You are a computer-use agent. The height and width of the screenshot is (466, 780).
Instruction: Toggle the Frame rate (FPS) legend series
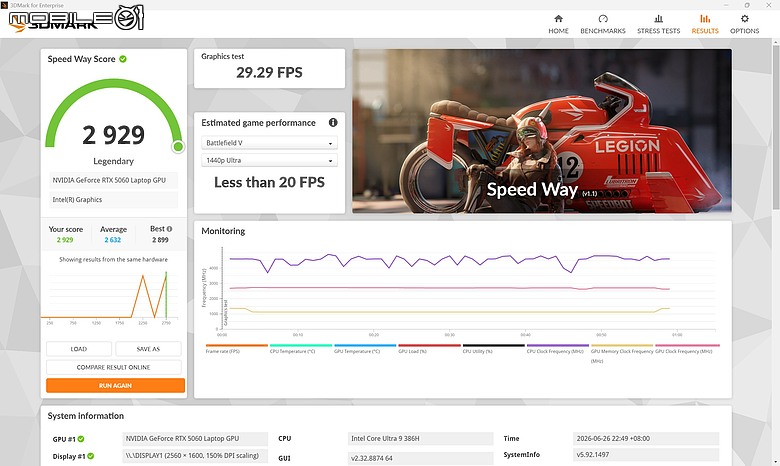(236, 348)
